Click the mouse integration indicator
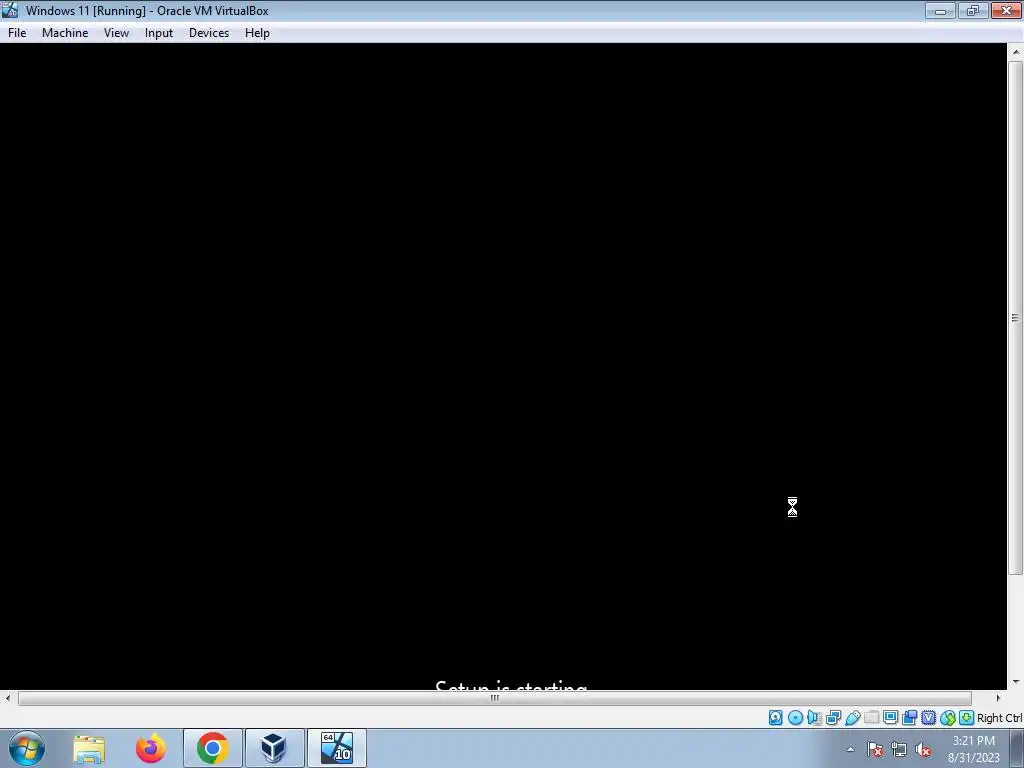 tap(948, 718)
